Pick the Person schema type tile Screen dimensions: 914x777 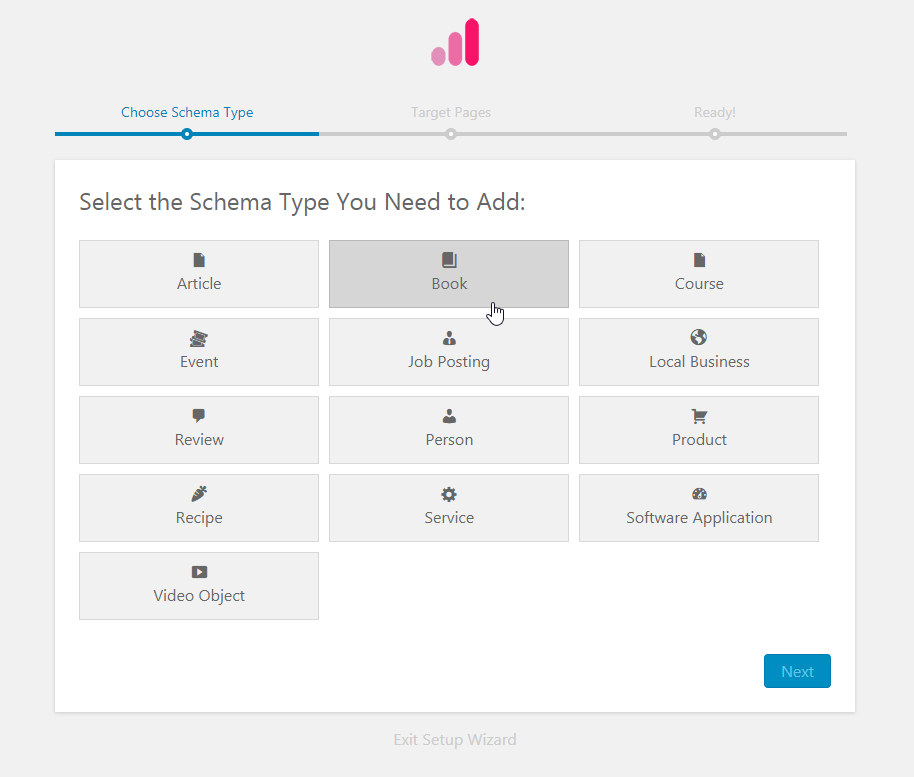coord(449,430)
